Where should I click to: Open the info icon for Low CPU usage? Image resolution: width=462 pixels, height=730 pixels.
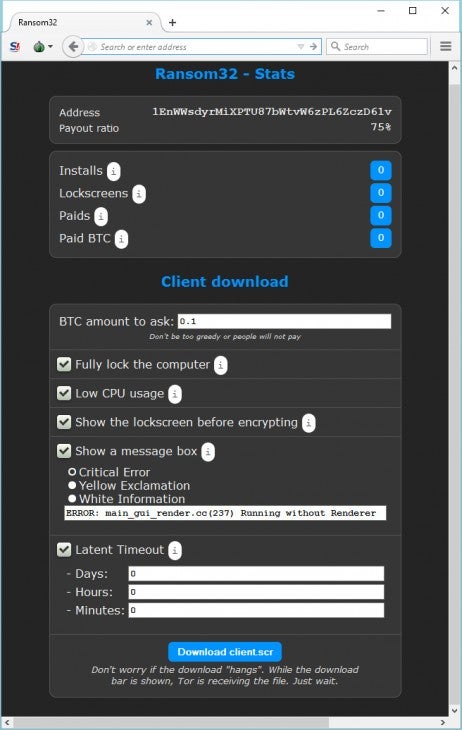[175, 394]
